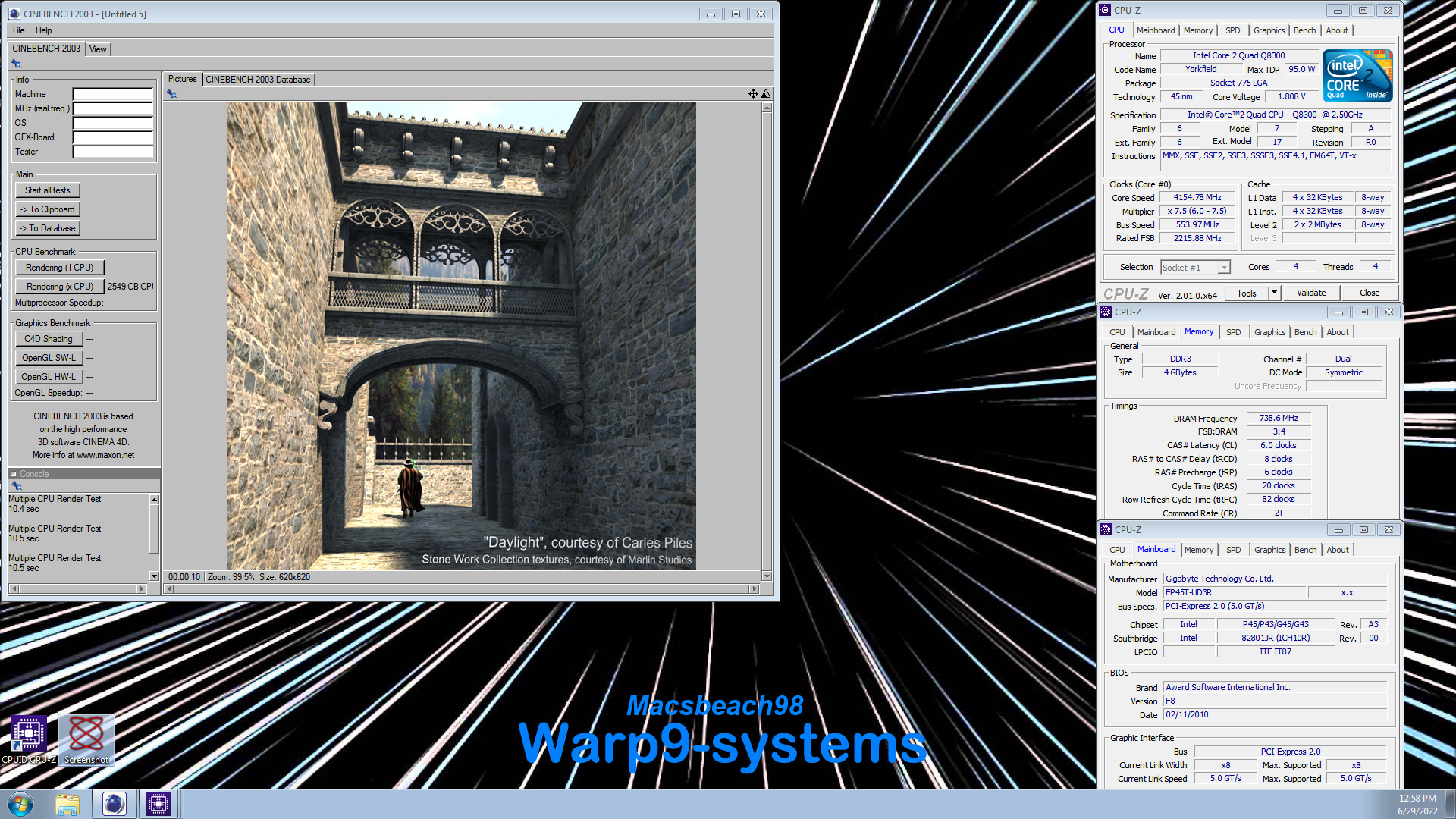Click the zoom triangle icon above the render
The width and height of the screenshot is (1456, 819).
(x=766, y=94)
